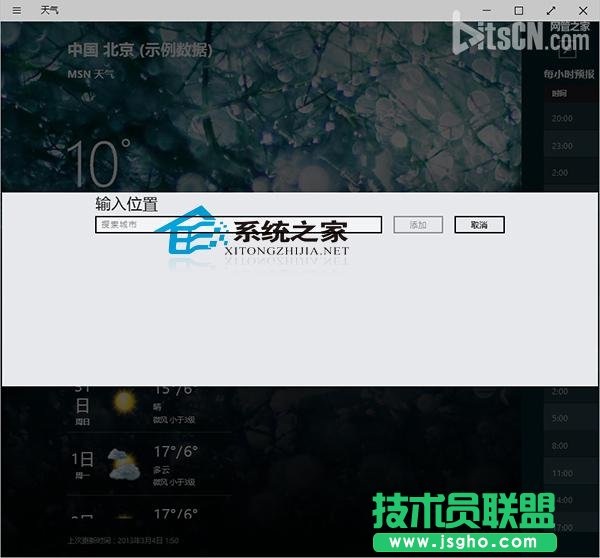Minimize the weather window
This screenshot has height=558, width=600.
coord(487,10)
